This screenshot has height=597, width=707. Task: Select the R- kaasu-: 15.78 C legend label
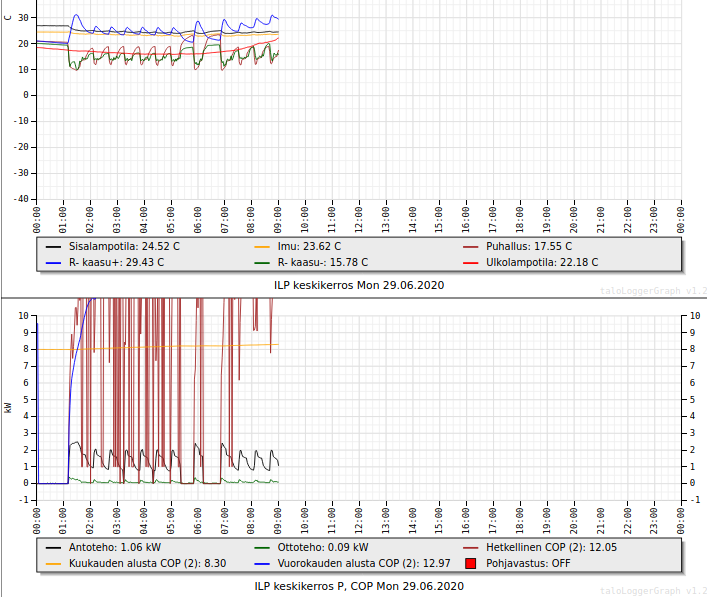coord(323,262)
